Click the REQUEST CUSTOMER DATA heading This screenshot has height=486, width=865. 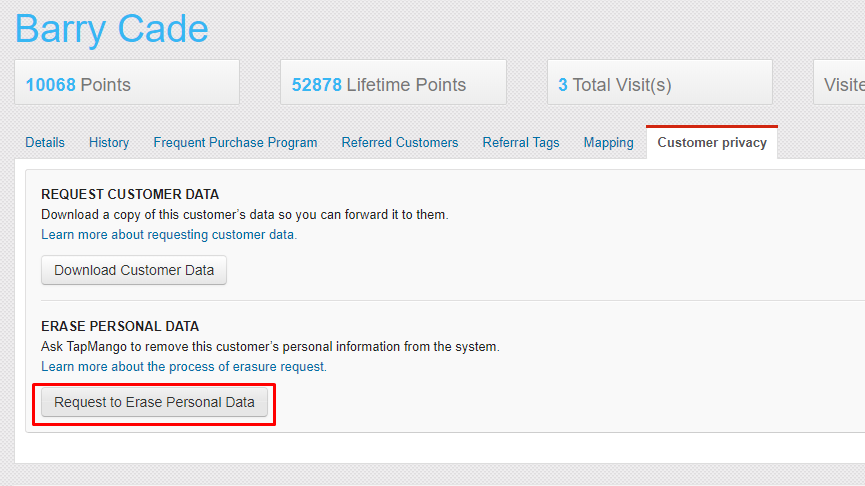coord(130,194)
